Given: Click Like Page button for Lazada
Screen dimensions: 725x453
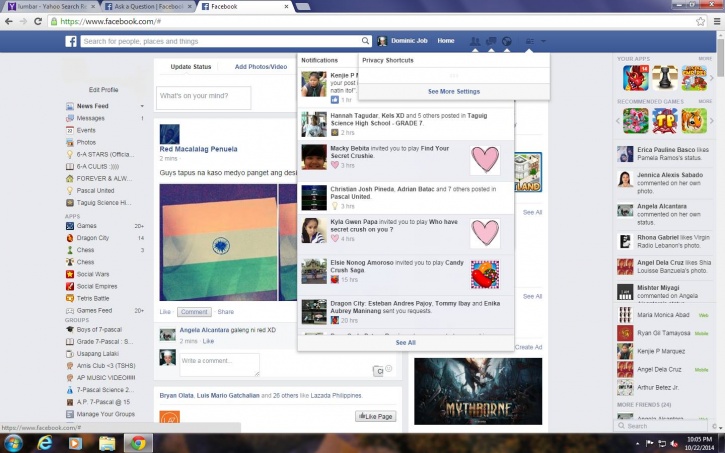Looking at the screenshot, I should tap(376, 416).
